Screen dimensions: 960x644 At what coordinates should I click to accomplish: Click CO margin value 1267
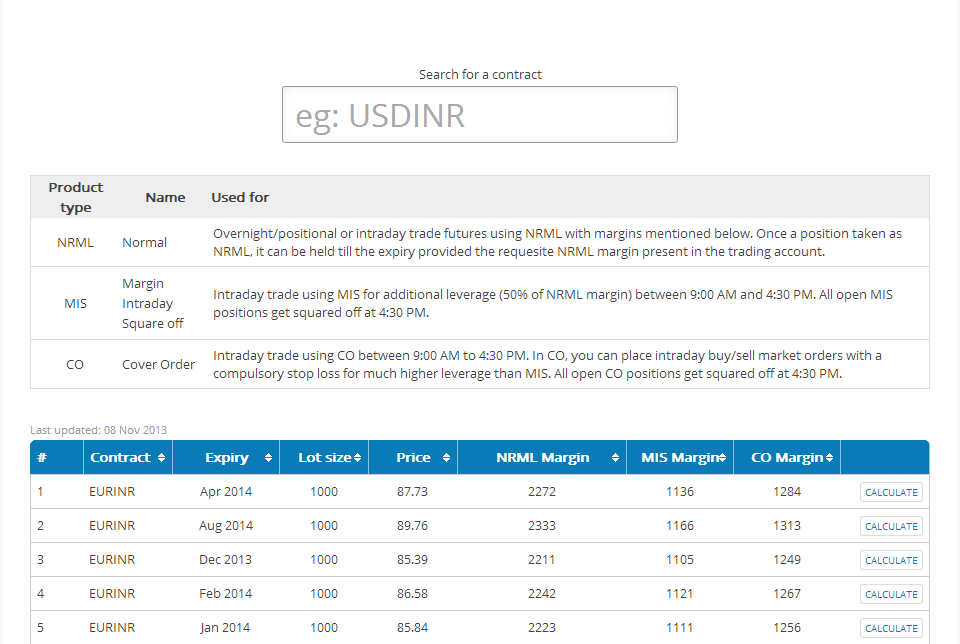click(787, 594)
